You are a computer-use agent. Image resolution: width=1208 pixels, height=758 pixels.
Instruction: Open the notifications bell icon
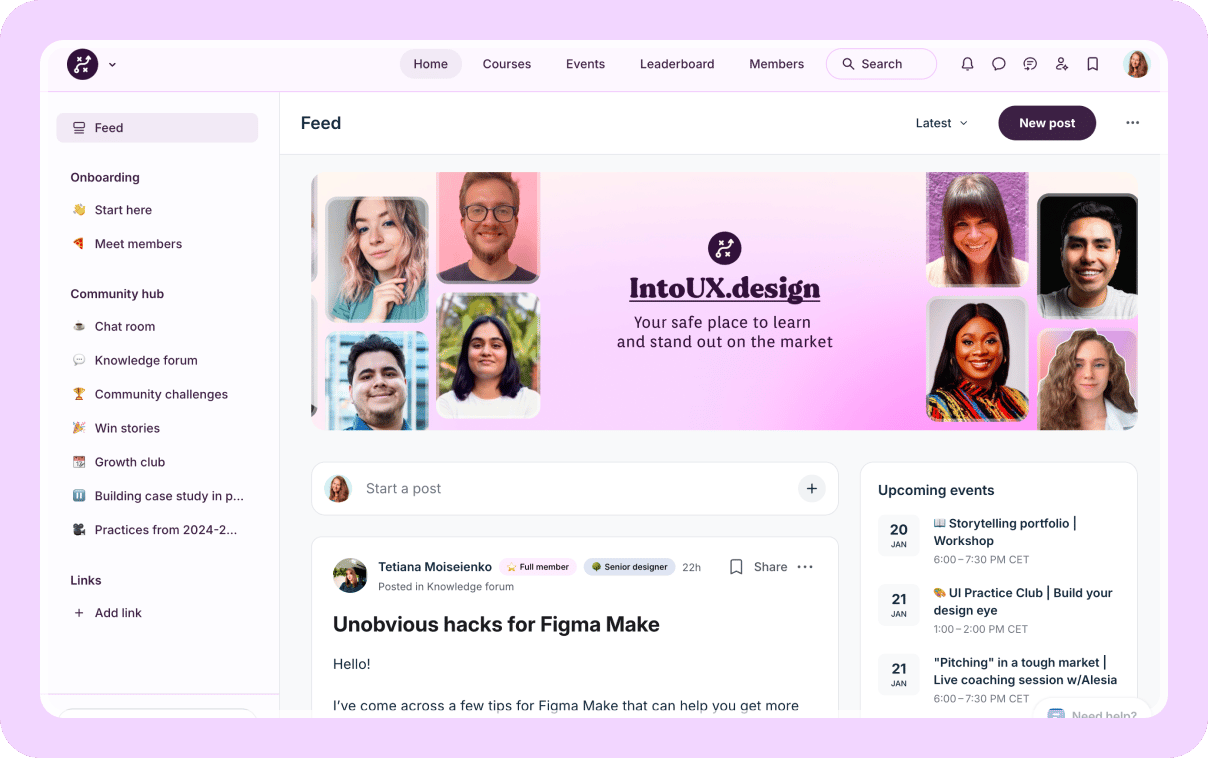[967, 64]
